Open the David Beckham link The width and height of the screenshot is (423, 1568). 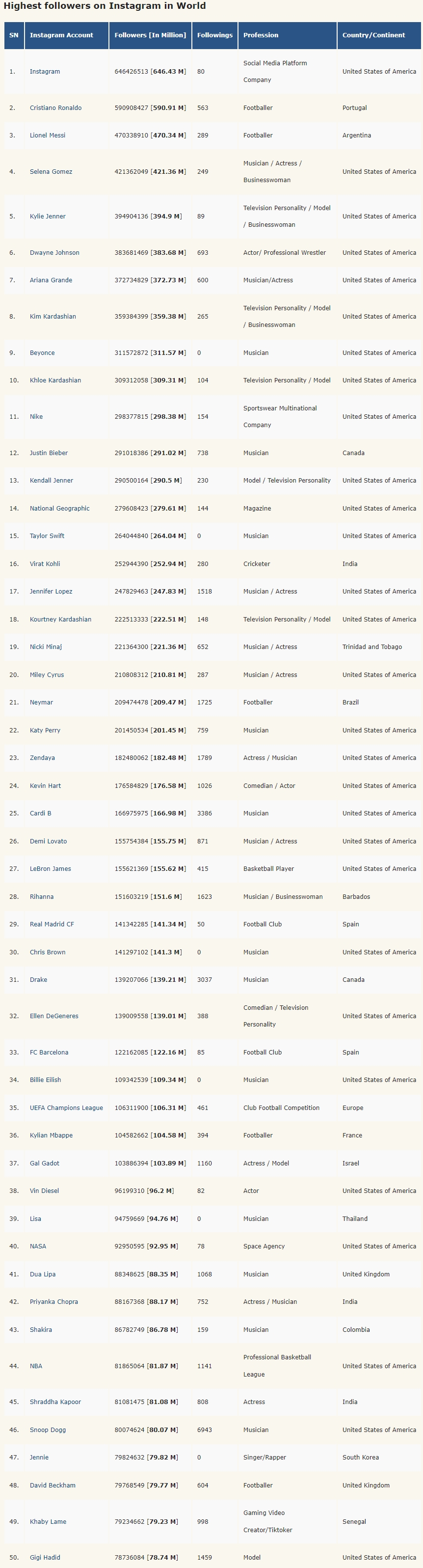pyautogui.click(x=53, y=1485)
